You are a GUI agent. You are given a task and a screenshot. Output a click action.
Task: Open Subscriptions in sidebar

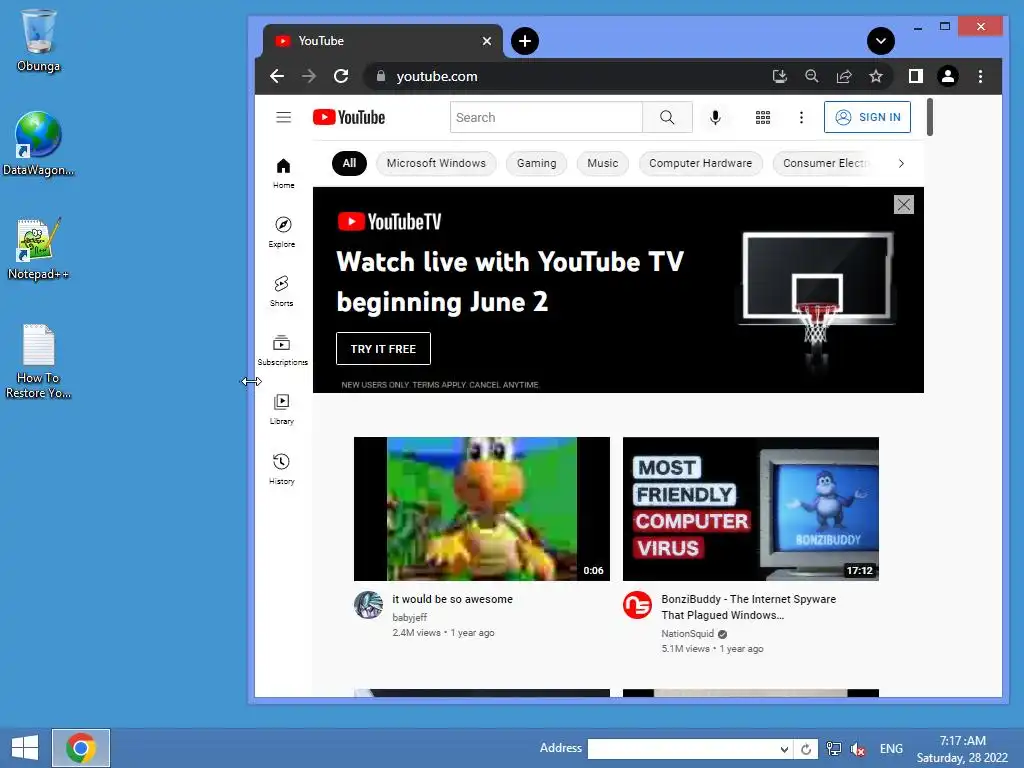[282, 351]
